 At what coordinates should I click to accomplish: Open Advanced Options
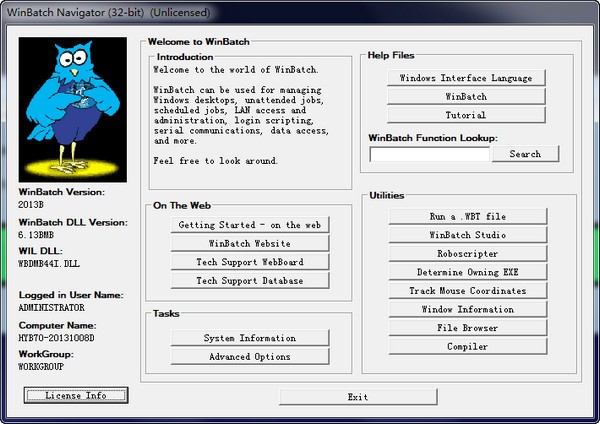coord(250,357)
